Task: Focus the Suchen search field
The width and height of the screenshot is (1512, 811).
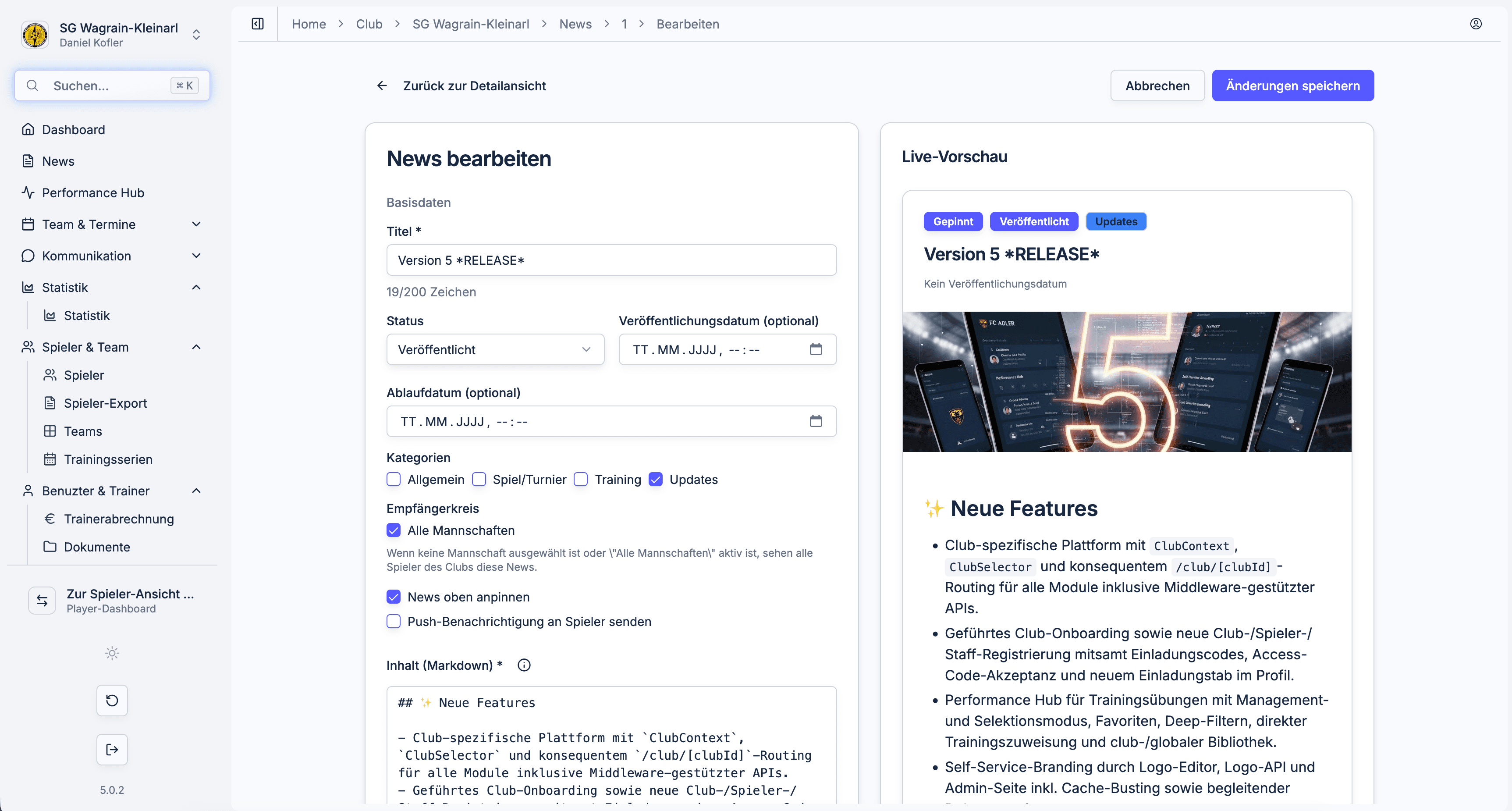Action: 112,86
